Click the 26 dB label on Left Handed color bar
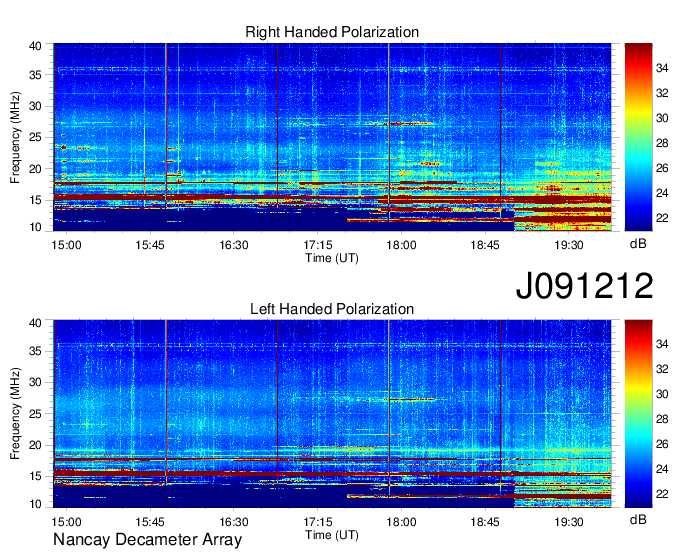 coord(662,444)
